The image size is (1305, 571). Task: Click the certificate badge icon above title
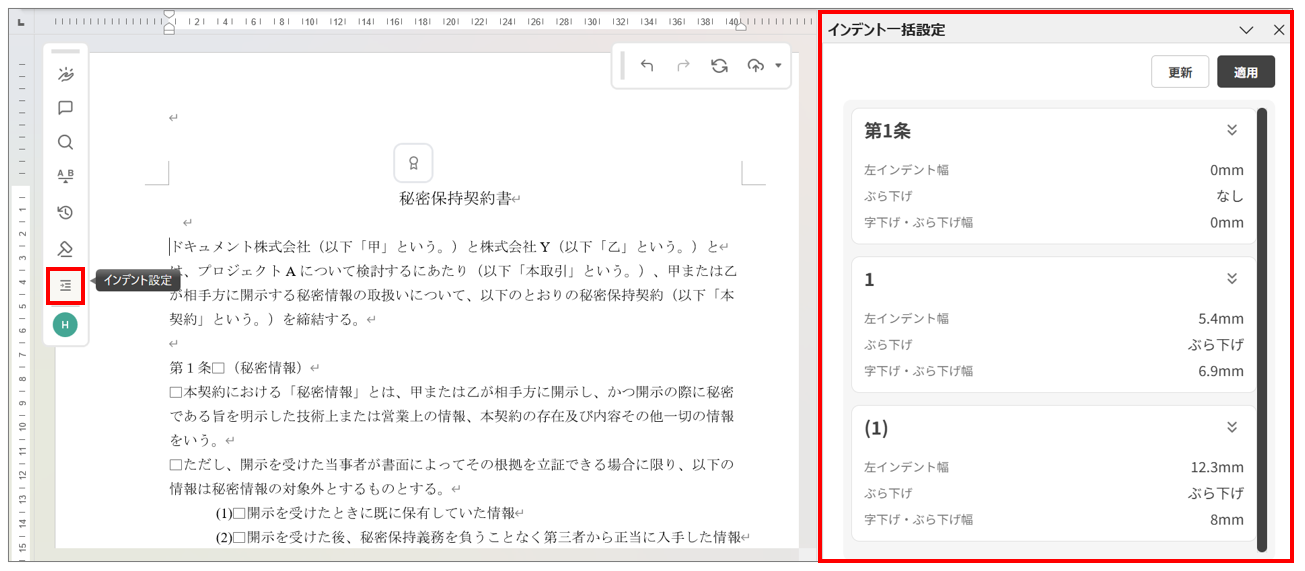(413, 163)
